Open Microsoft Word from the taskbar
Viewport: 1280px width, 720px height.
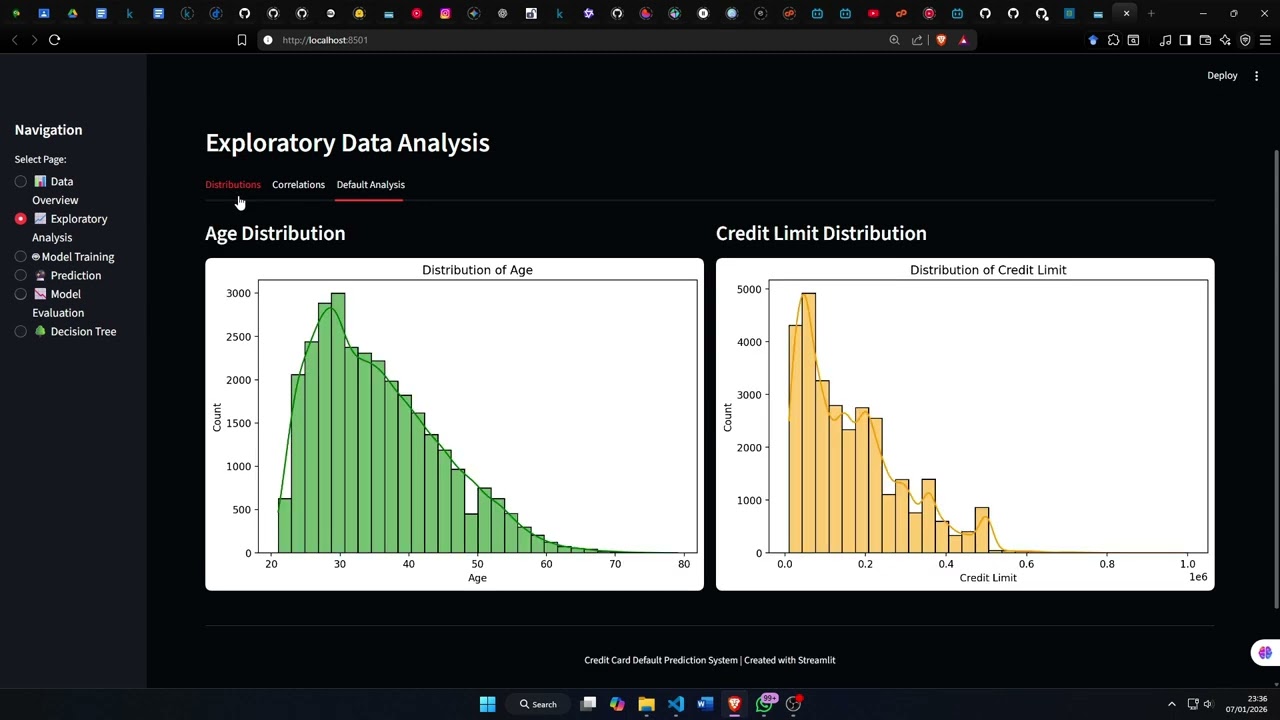pyautogui.click(x=705, y=704)
